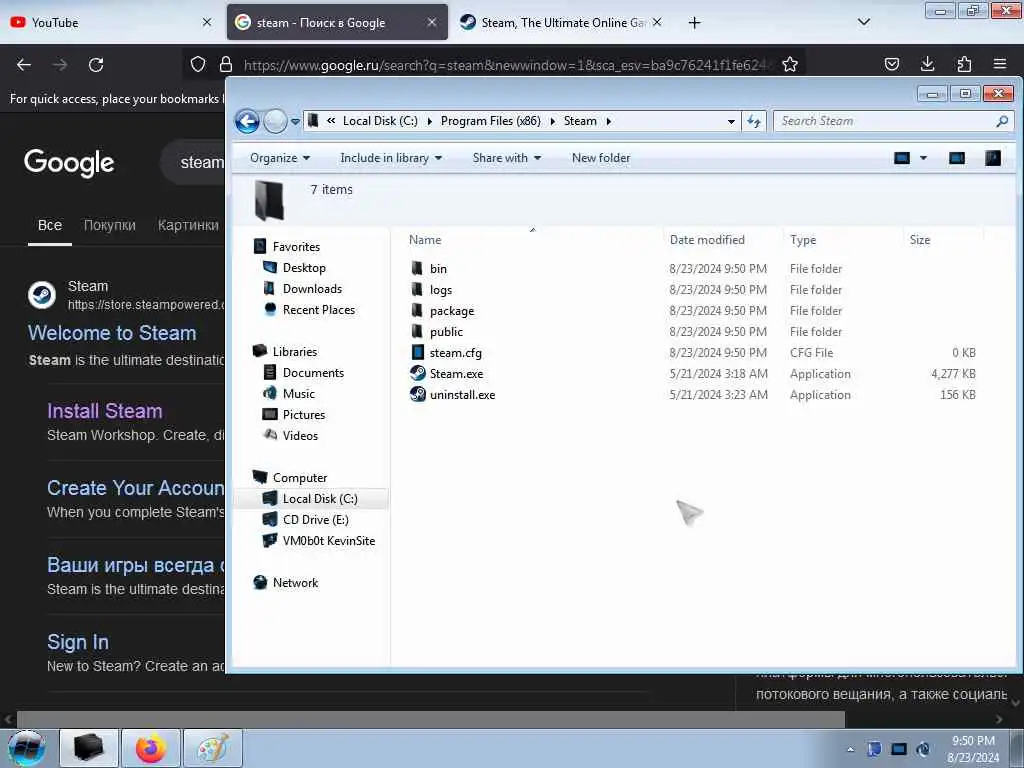
Task: Open the Documents library
Action: pyautogui.click(x=313, y=372)
